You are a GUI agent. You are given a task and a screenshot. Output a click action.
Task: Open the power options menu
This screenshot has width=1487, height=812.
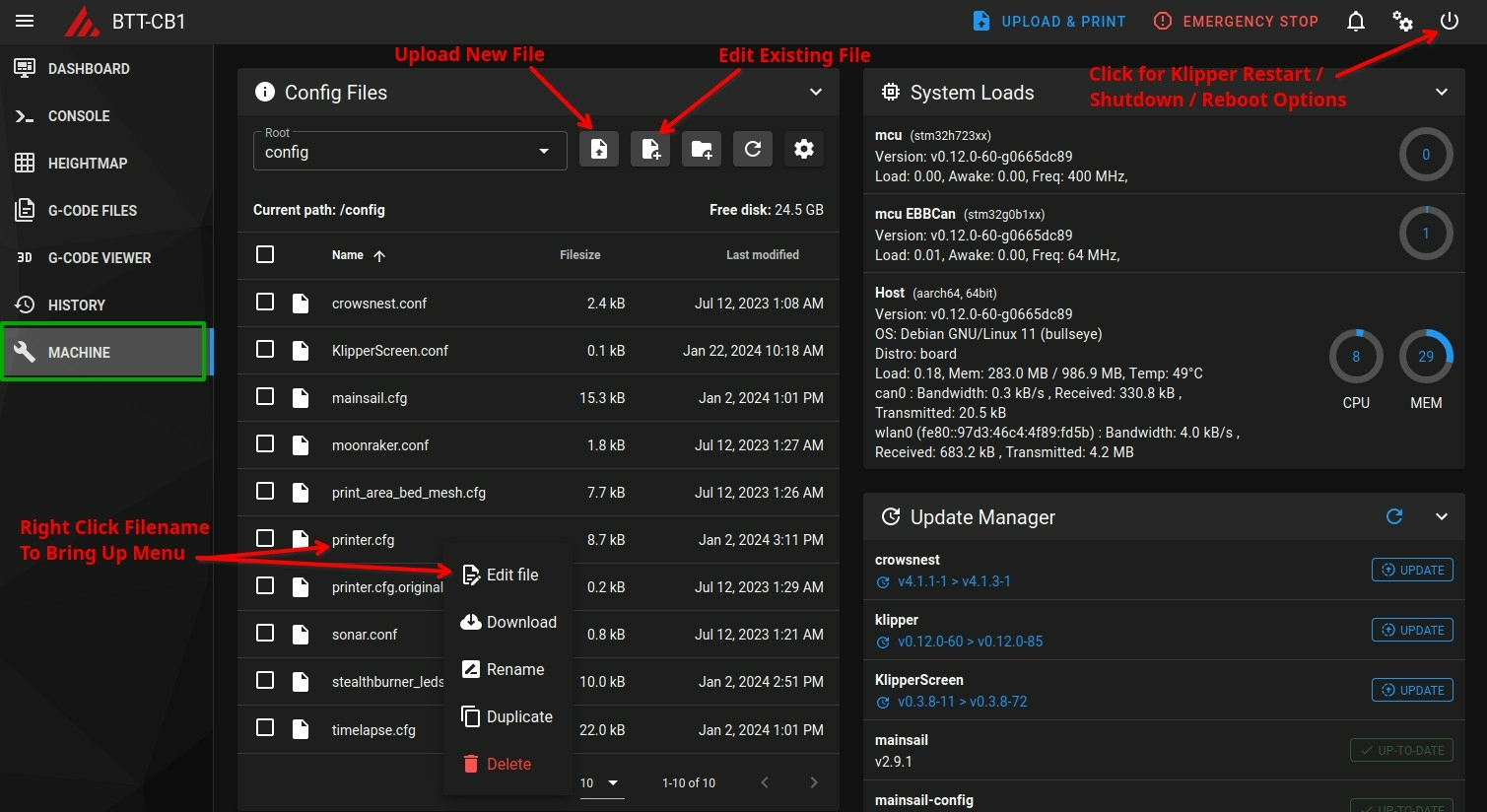(x=1449, y=21)
